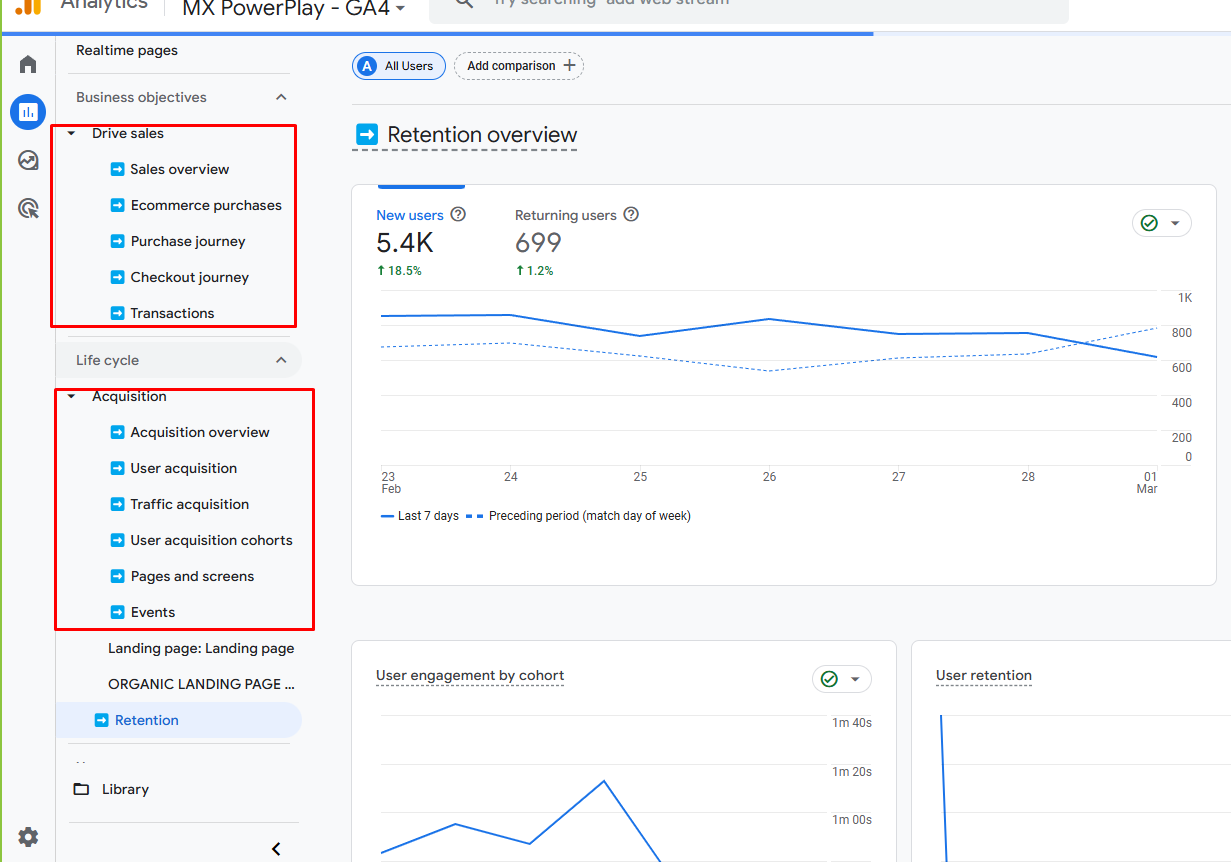1231x862 pixels.
Task: Open the Purchase journey report
Action: pos(188,241)
